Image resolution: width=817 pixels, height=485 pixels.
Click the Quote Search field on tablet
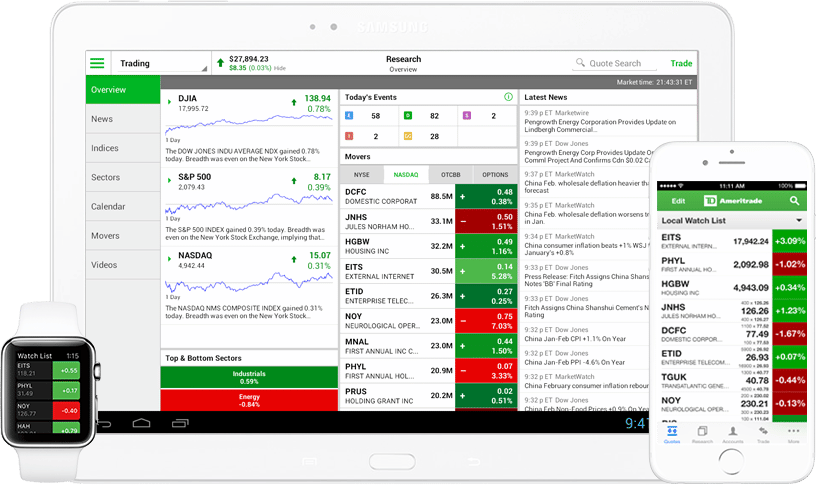coord(614,63)
